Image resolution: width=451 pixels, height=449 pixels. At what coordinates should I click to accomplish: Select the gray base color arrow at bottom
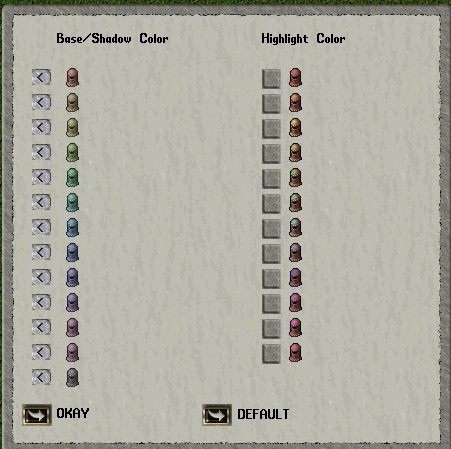tap(41, 377)
